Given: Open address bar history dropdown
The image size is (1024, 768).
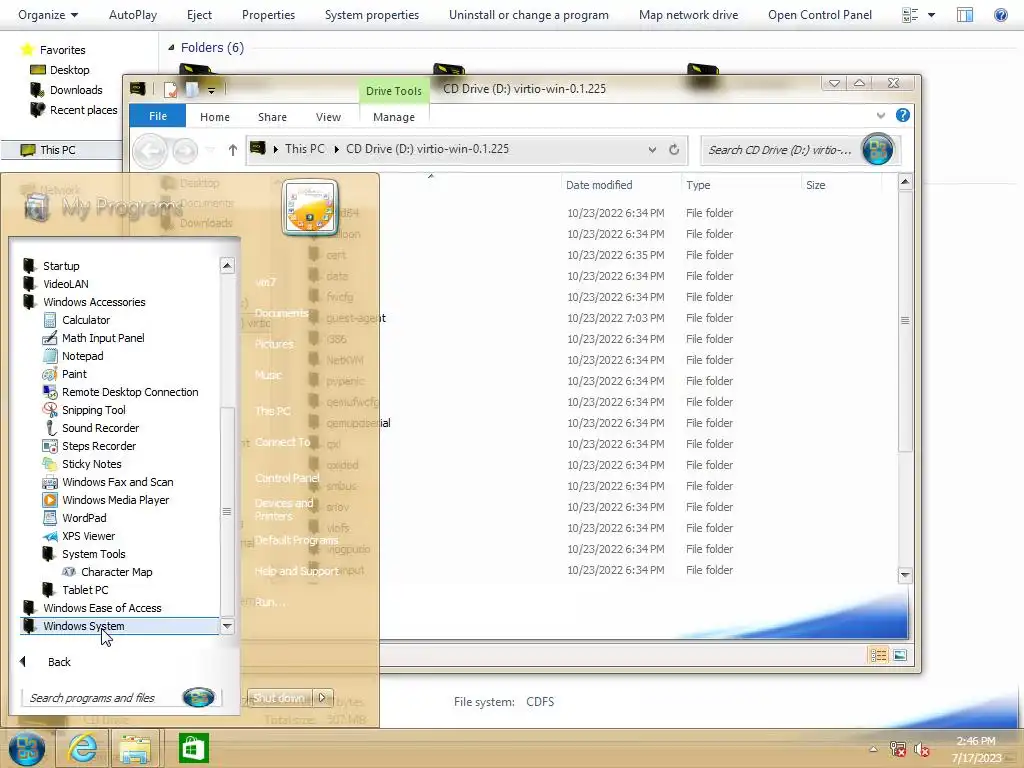Looking at the screenshot, I should click(652, 150).
